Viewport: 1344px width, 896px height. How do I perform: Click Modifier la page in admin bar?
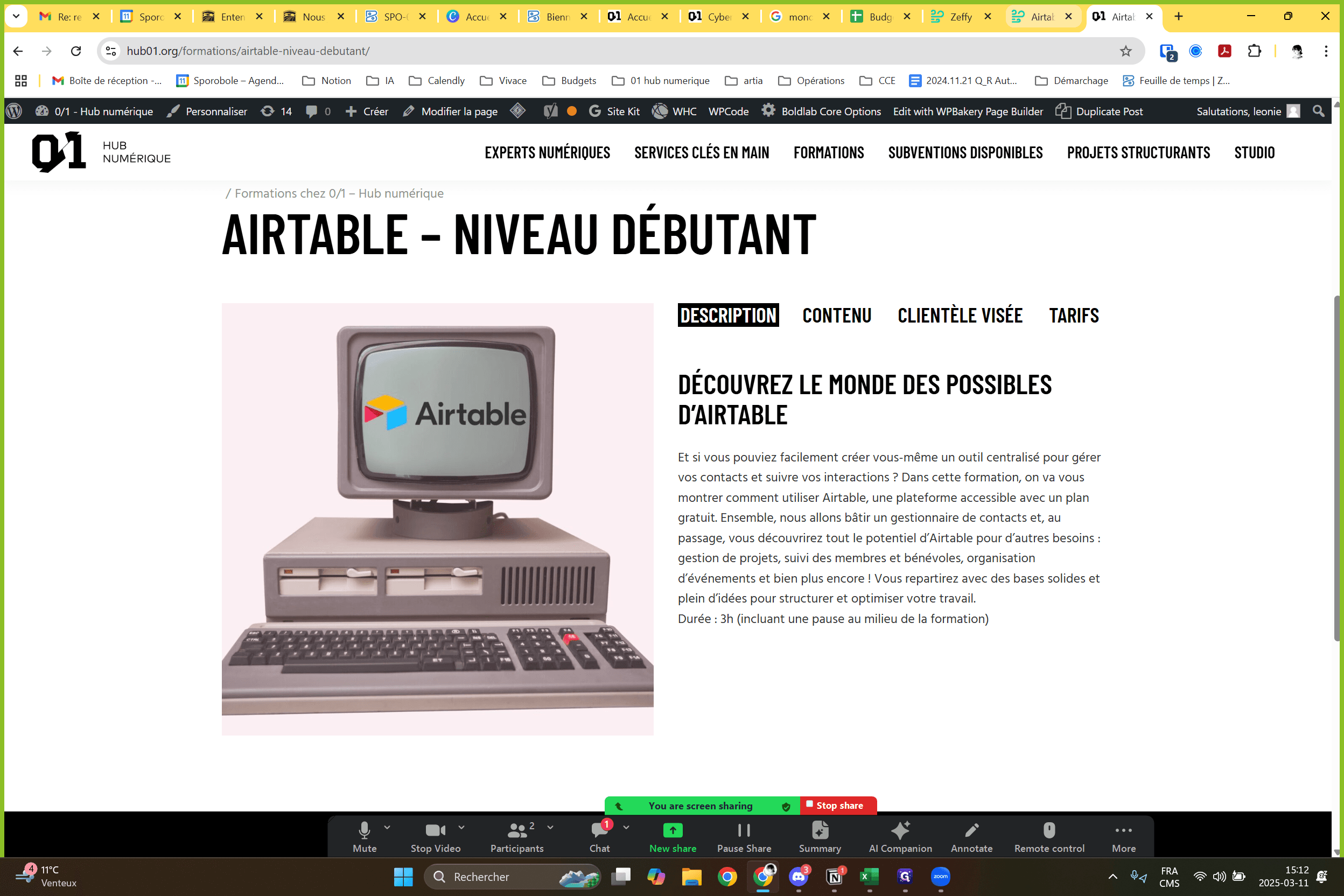click(450, 111)
